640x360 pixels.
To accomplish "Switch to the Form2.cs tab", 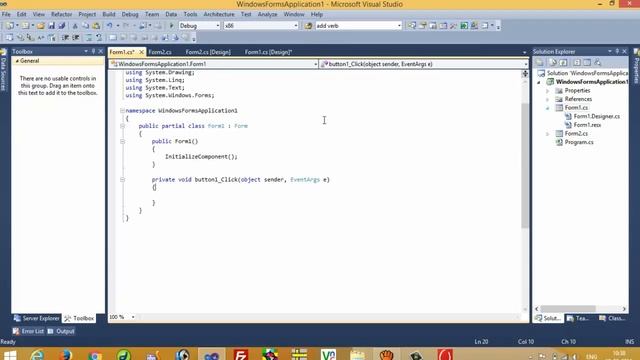I will (x=160, y=52).
